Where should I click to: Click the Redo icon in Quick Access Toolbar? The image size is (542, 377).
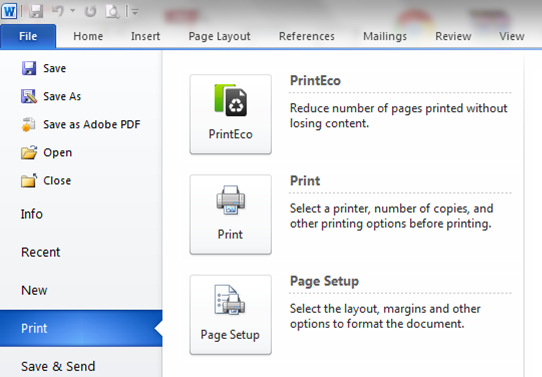point(91,11)
